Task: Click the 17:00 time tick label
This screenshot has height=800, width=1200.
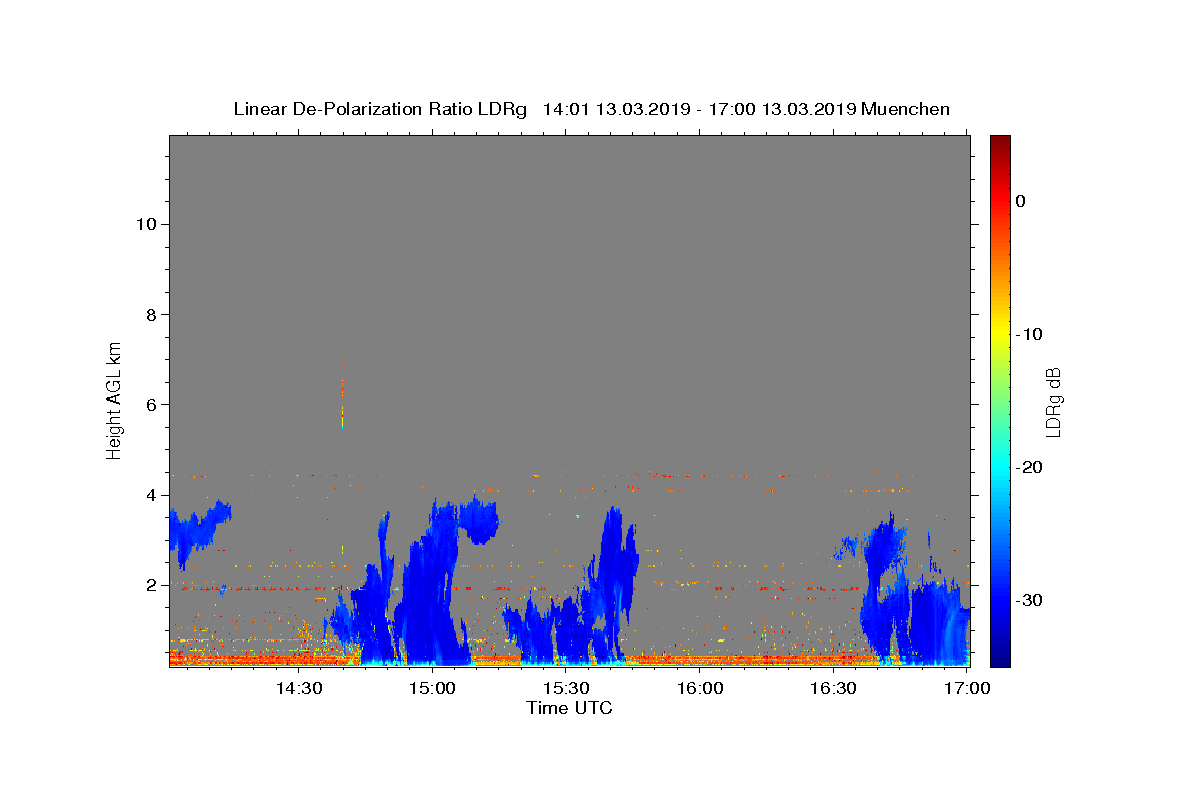Action: (967, 688)
